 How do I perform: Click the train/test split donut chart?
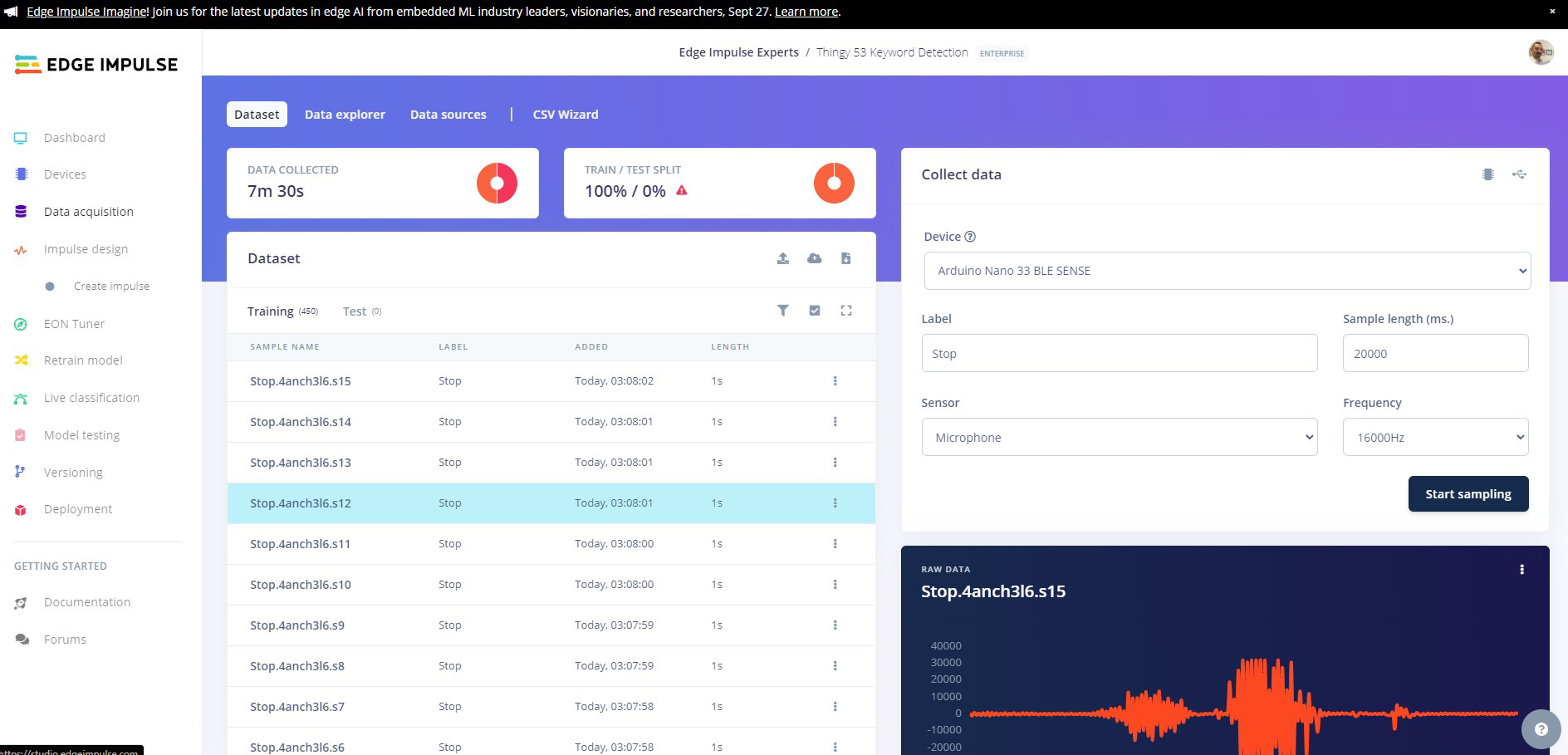(x=834, y=184)
